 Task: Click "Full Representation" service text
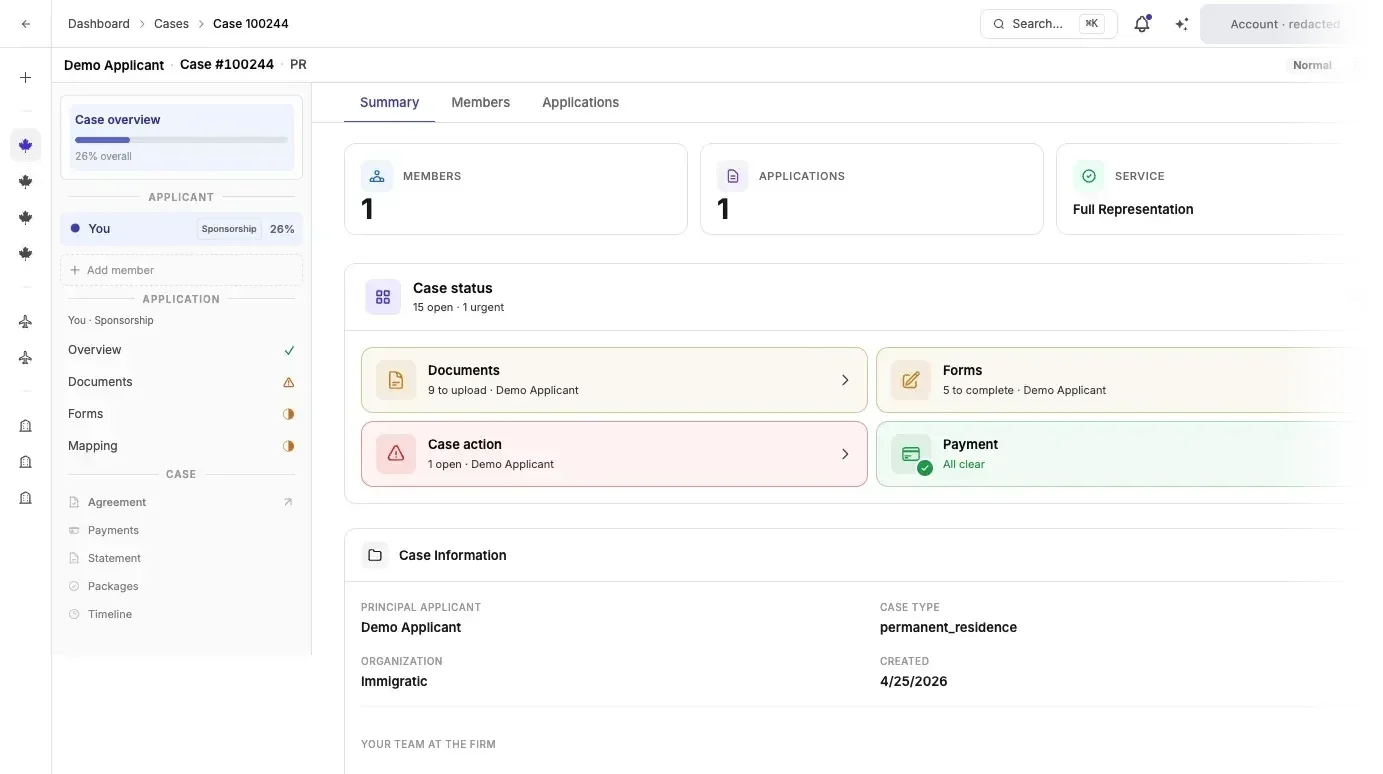coord(1133,209)
